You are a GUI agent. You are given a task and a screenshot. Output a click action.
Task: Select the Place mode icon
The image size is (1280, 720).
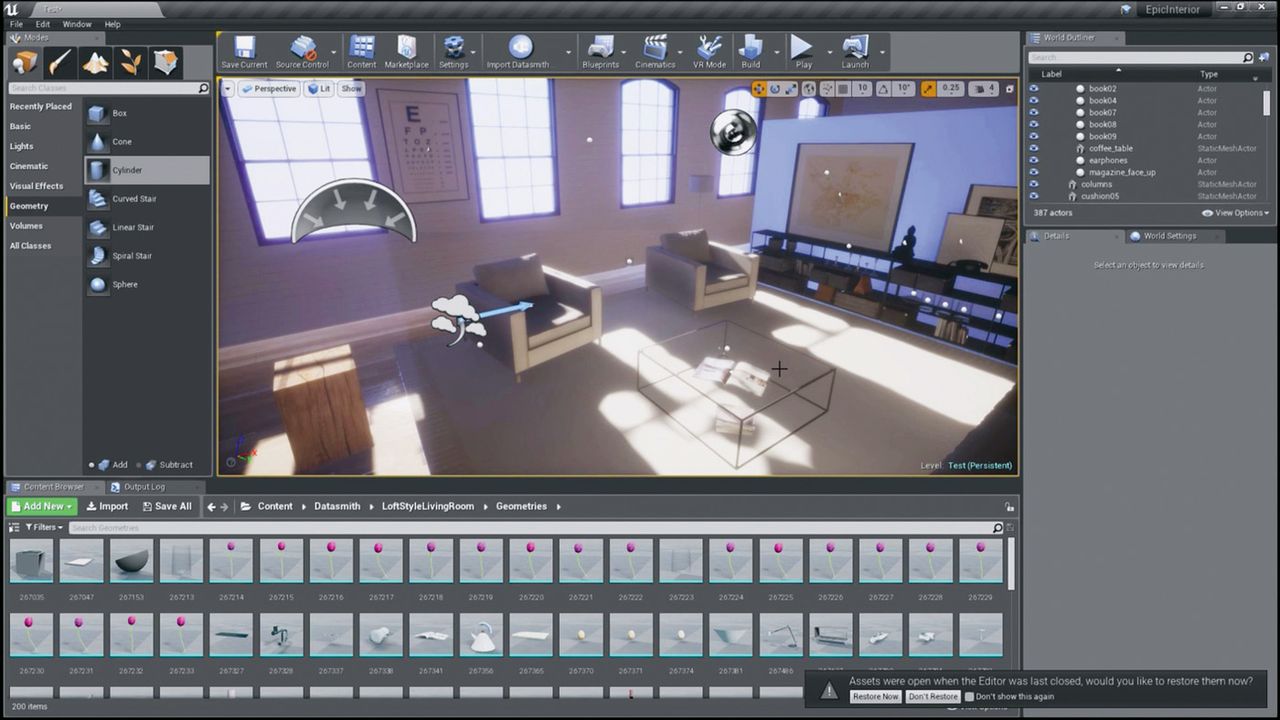pyautogui.click(x=25, y=63)
